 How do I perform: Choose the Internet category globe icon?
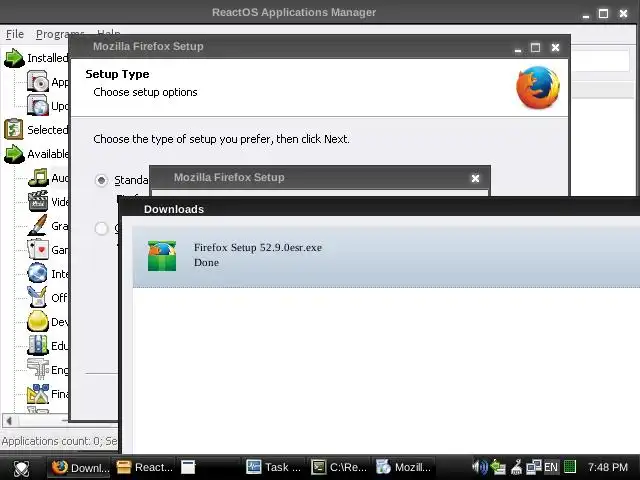coord(38,273)
